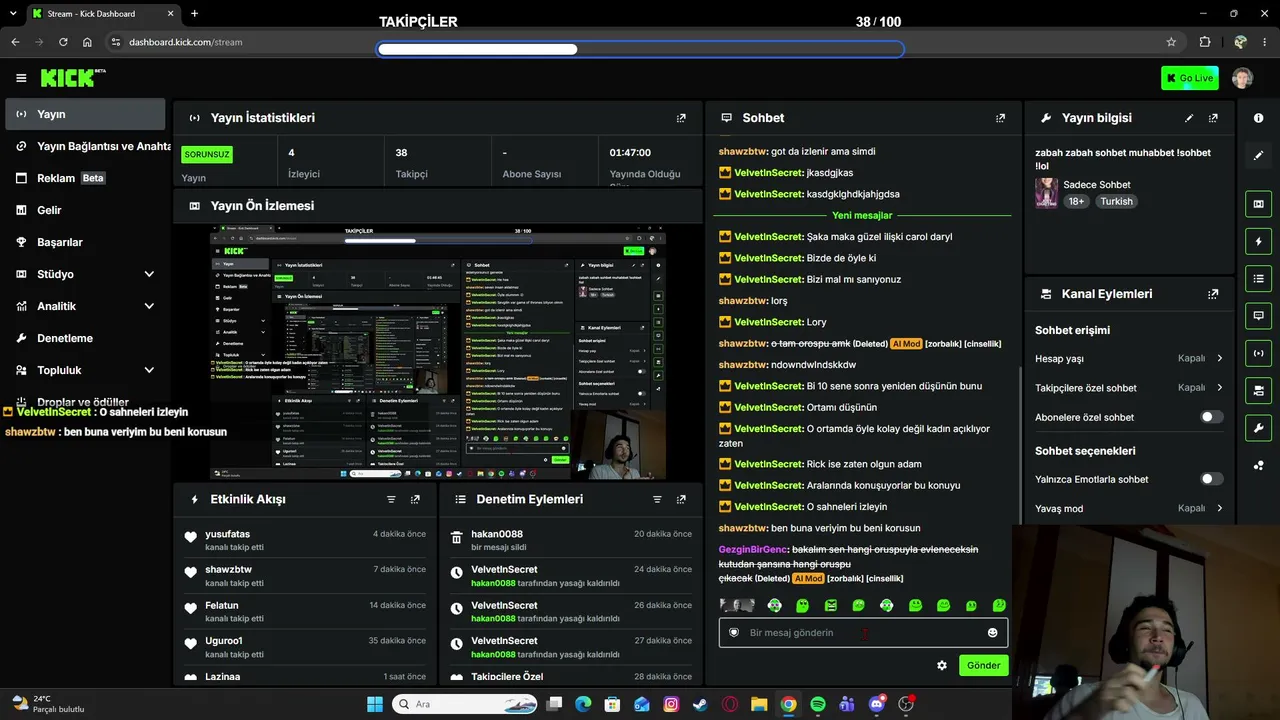Click the Windows taskbar search box
This screenshot has height=720, width=1280.
pos(463,704)
